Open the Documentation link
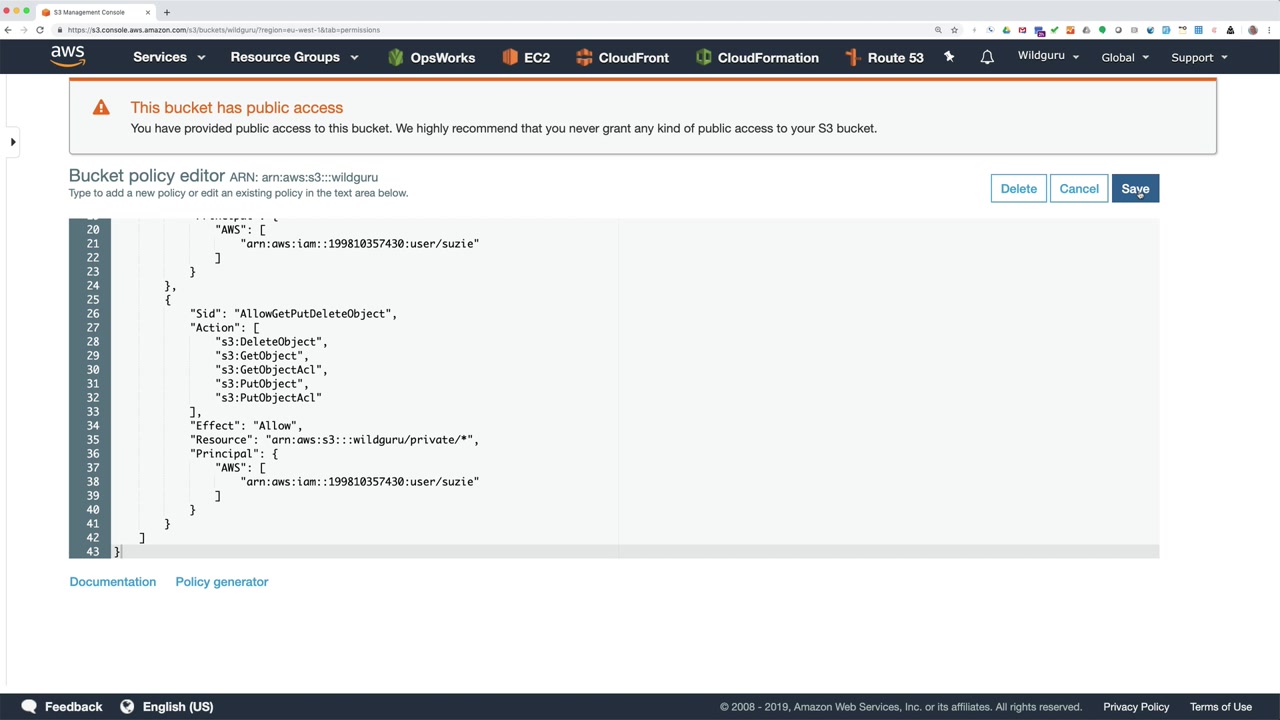This screenshot has height=720, width=1280. [x=113, y=582]
